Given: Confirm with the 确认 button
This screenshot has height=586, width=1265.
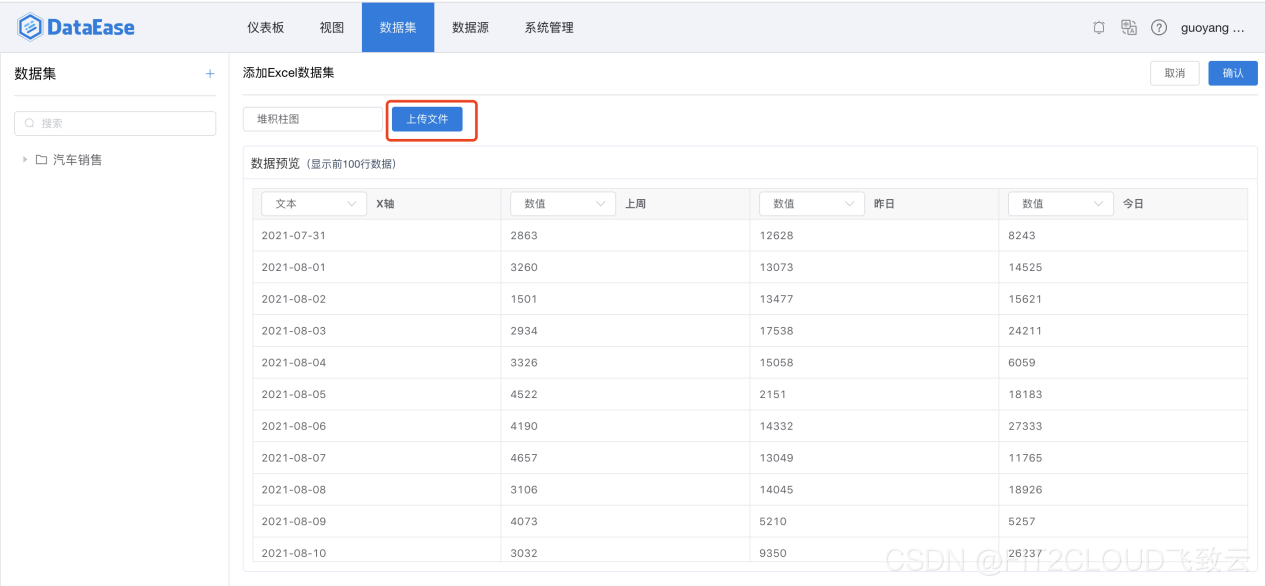Looking at the screenshot, I should point(1233,73).
